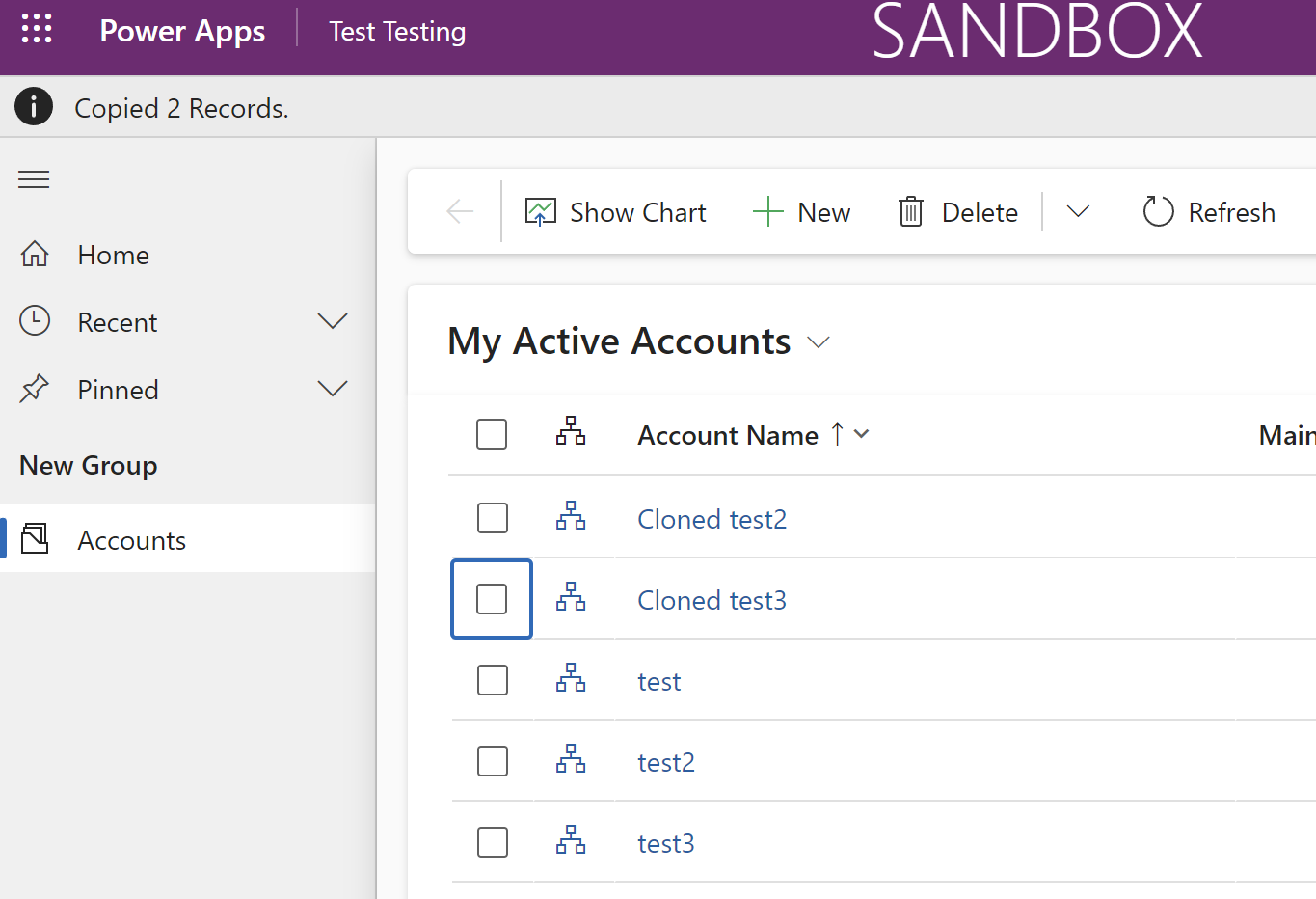The height and width of the screenshot is (899, 1316).
Task: Click the Power Apps title
Action: tap(182, 31)
